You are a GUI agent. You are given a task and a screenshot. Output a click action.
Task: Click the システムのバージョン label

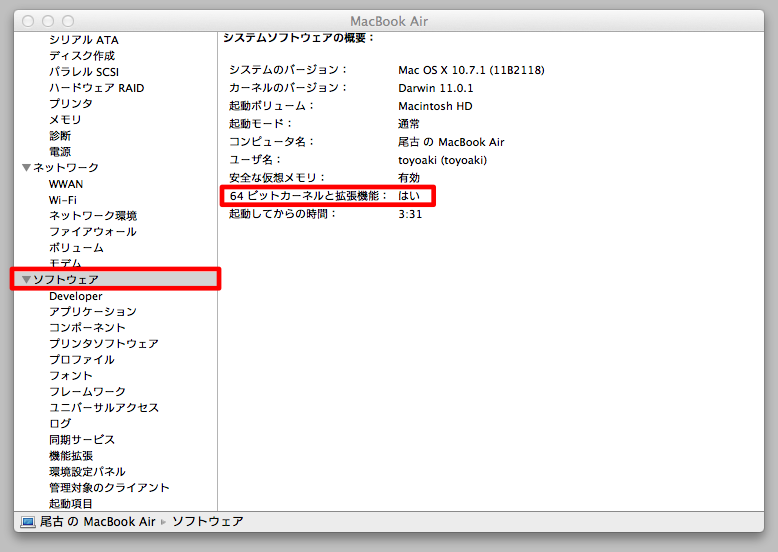click(288, 70)
